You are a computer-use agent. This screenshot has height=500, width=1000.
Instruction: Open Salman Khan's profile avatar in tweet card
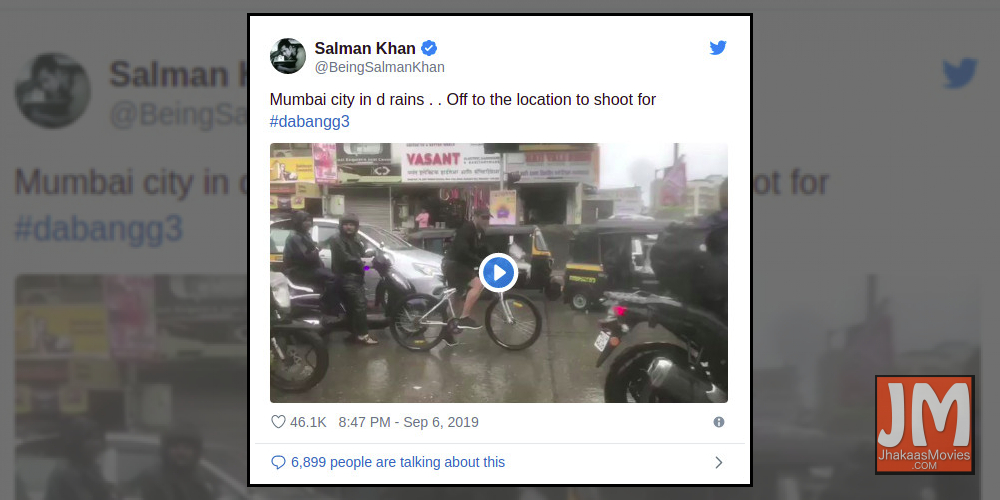pyautogui.click(x=288, y=56)
